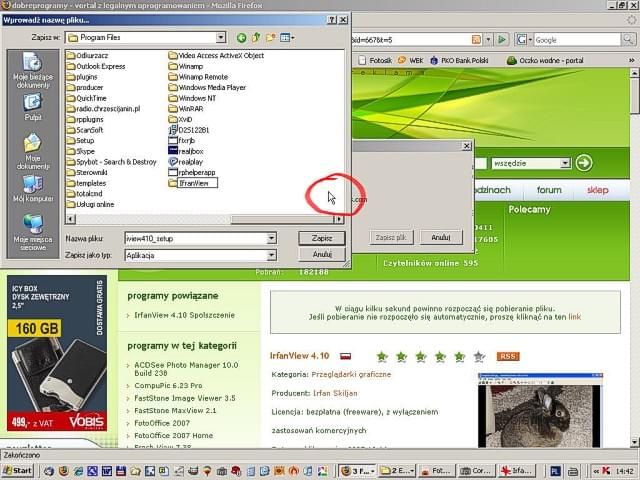Image resolution: width=640 pixels, height=480 pixels.
Task: Select the Windows Media Player folder
Action: (x=207, y=87)
